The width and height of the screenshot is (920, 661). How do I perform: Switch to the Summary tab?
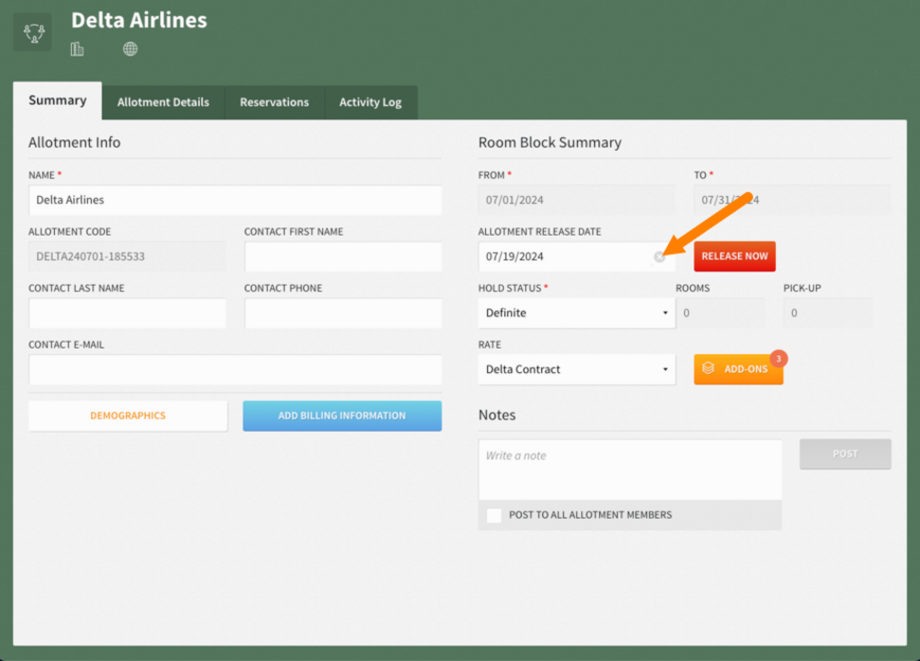click(58, 100)
